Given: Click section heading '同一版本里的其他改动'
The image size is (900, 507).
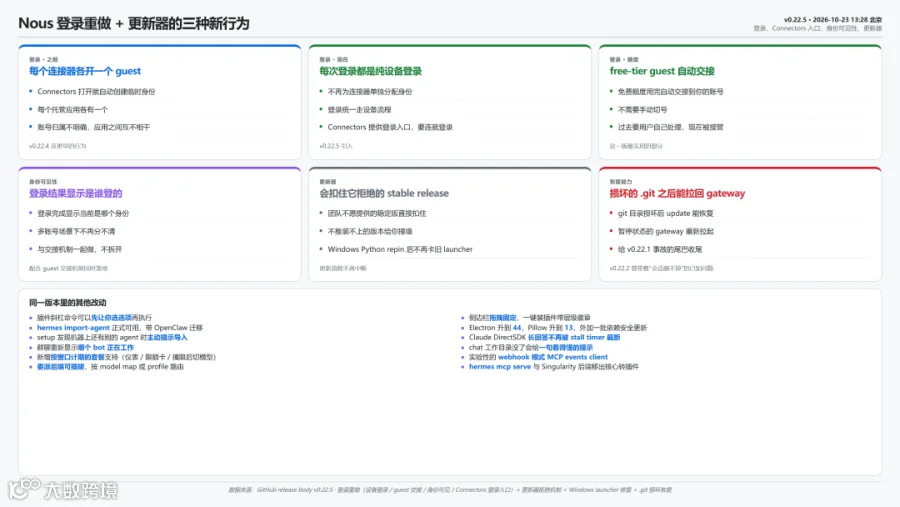Looking at the screenshot, I should (68, 303).
